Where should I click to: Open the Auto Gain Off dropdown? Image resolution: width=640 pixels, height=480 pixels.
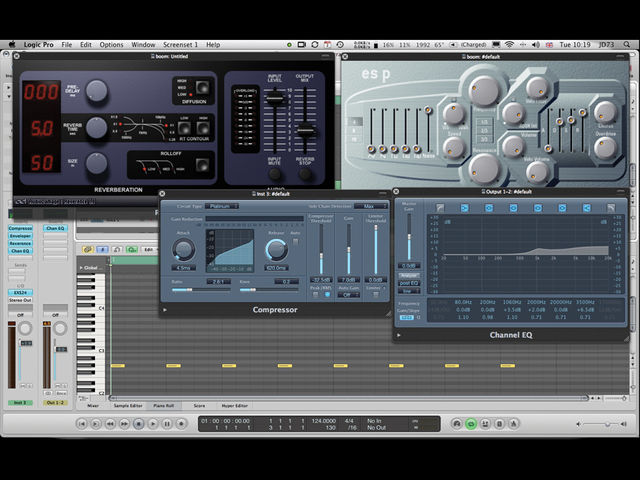pyautogui.click(x=348, y=295)
